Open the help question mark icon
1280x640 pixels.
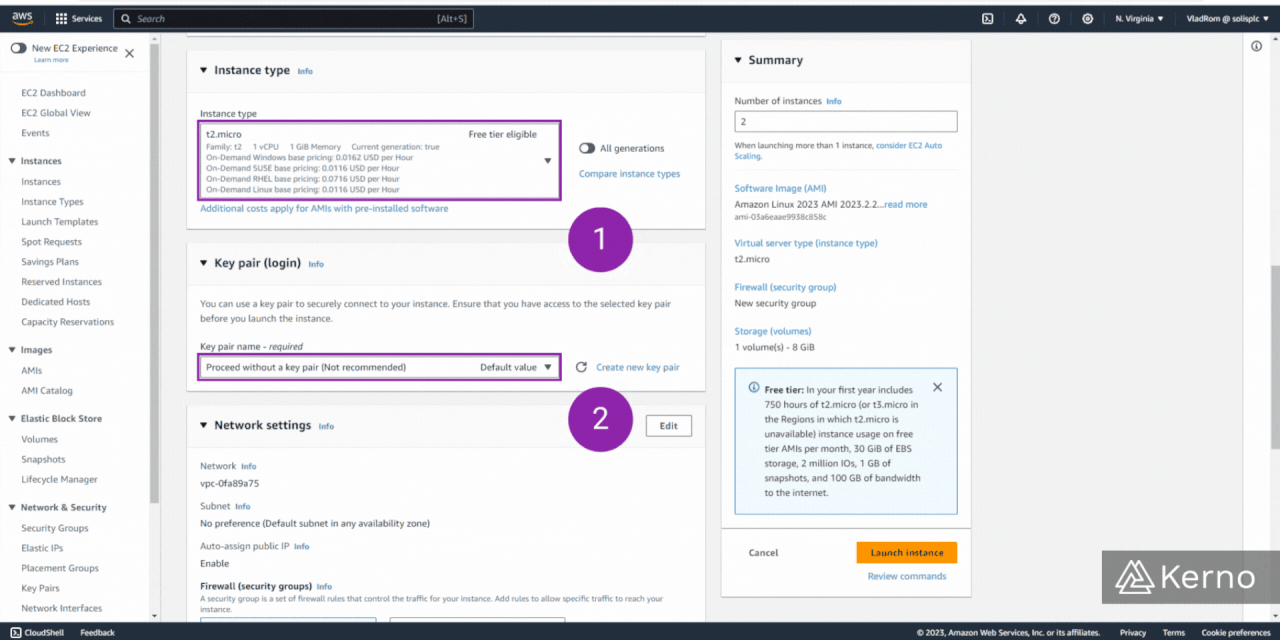(1054, 18)
